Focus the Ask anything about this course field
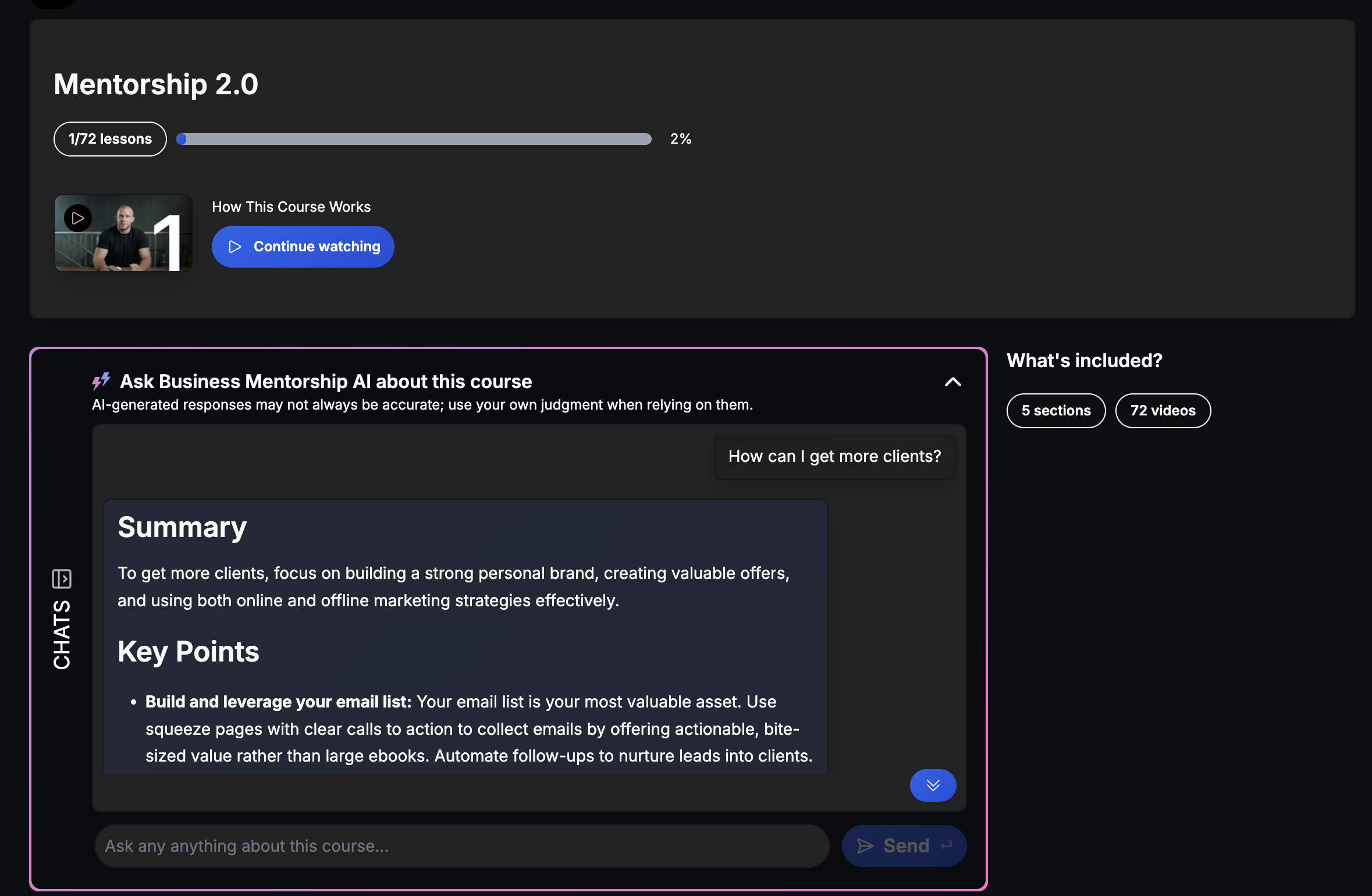The height and width of the screenshot is (896, 1372). tap(461, 846)
